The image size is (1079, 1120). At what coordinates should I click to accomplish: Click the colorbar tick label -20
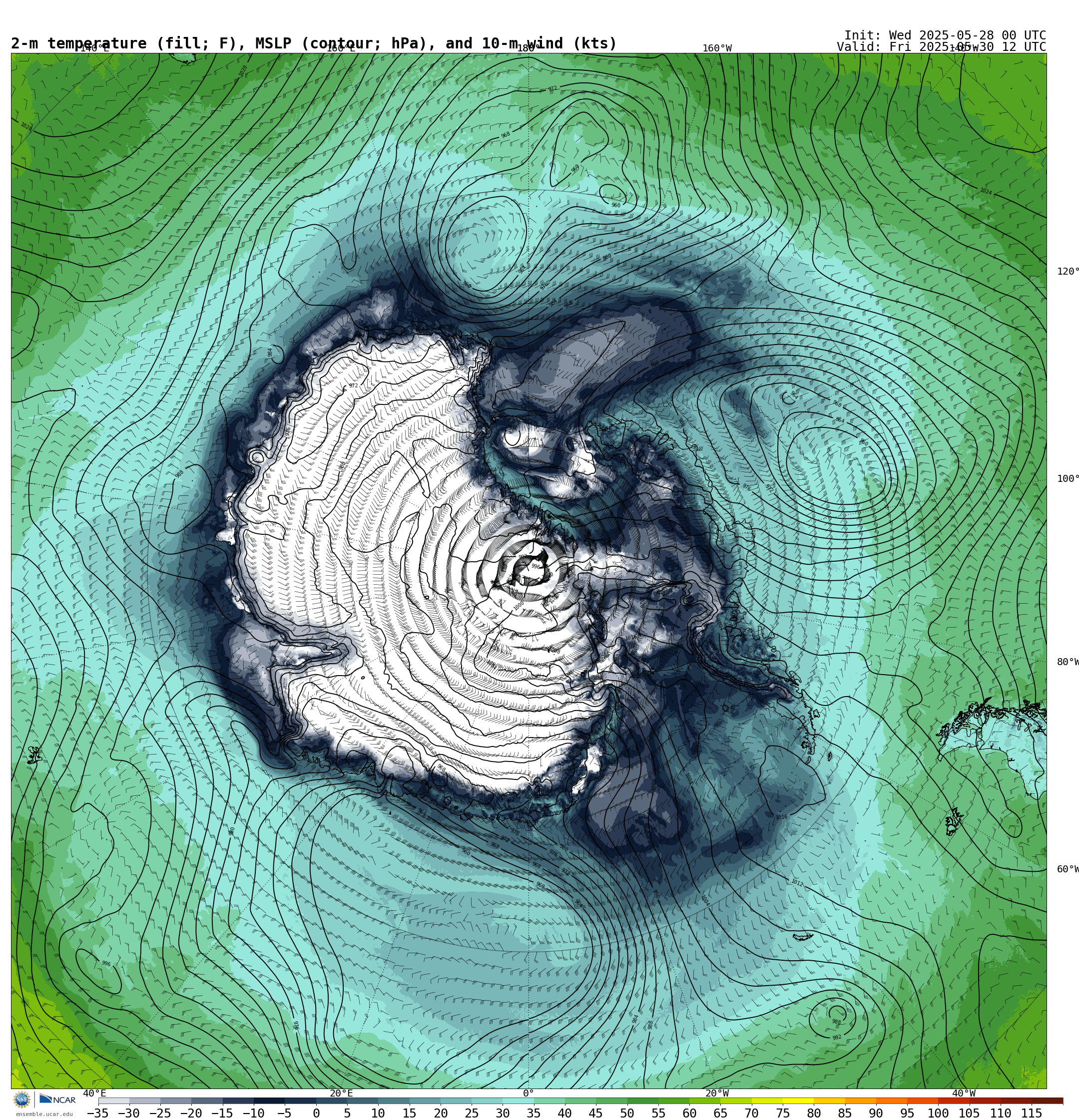pyautogui.click(x=191, y=1113)
